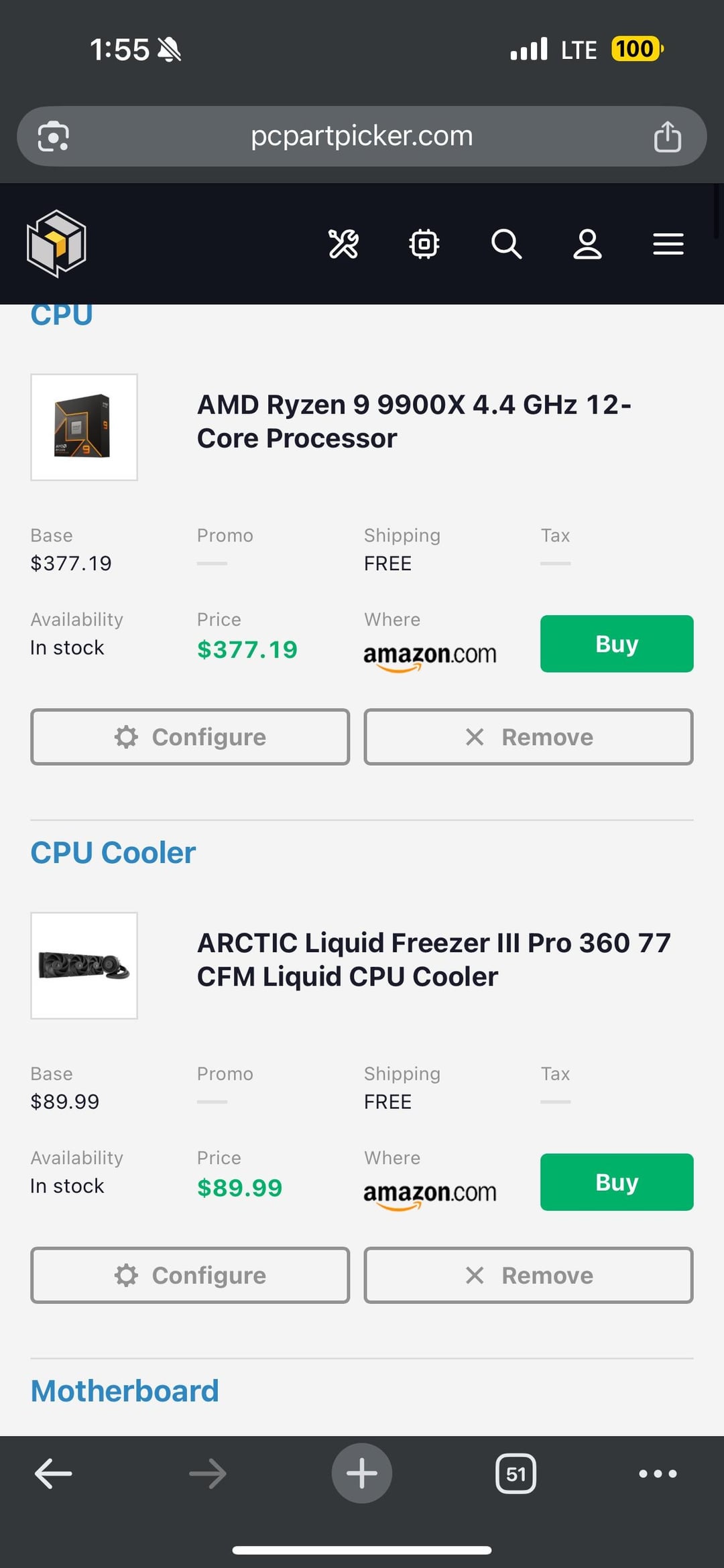Open a new tab with plus button
The image size is (724, 1568).
[x=362, y=1474]
